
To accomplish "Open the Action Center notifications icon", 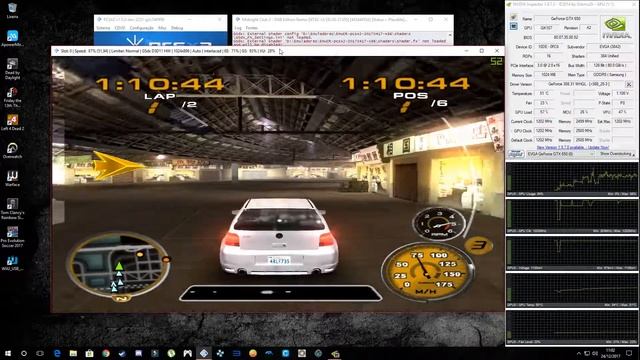I will pos(629,353).
